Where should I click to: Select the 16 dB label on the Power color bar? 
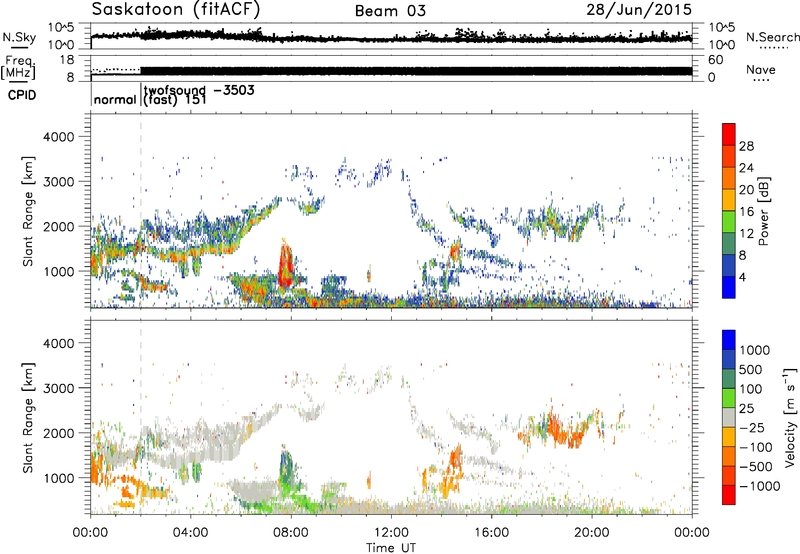coord(746,211)
